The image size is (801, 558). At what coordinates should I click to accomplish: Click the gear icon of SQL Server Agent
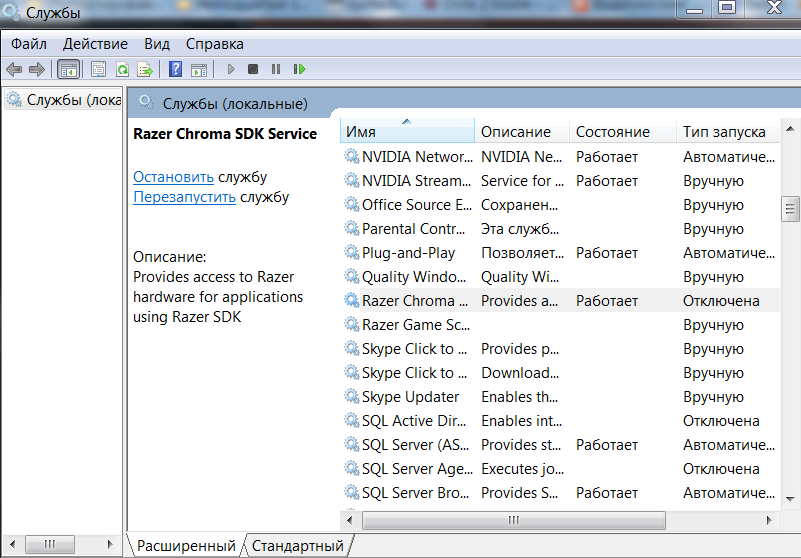click(x=351, y=468)
